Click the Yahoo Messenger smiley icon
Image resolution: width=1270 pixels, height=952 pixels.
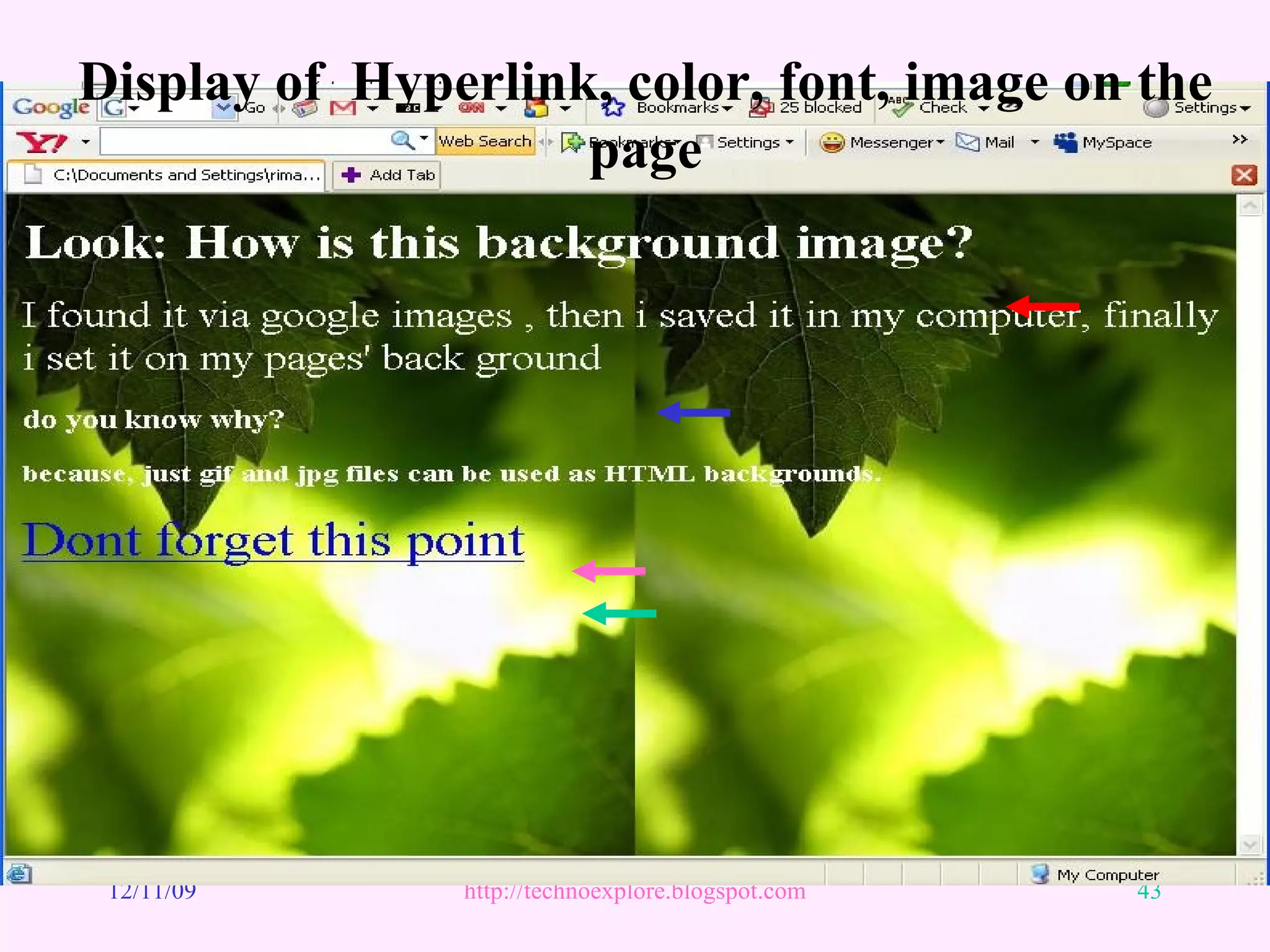point(832,143)
